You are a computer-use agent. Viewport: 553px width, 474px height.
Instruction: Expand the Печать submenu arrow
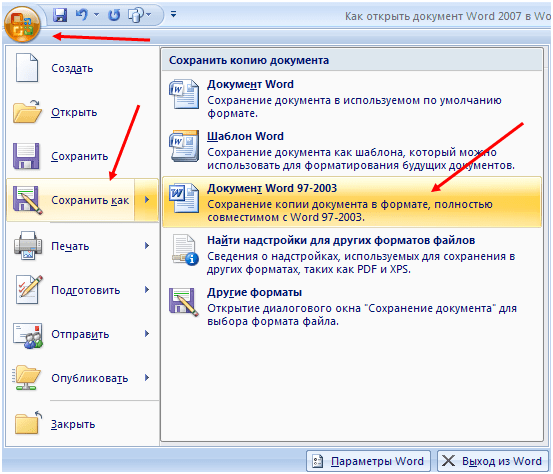coord(147,246)
